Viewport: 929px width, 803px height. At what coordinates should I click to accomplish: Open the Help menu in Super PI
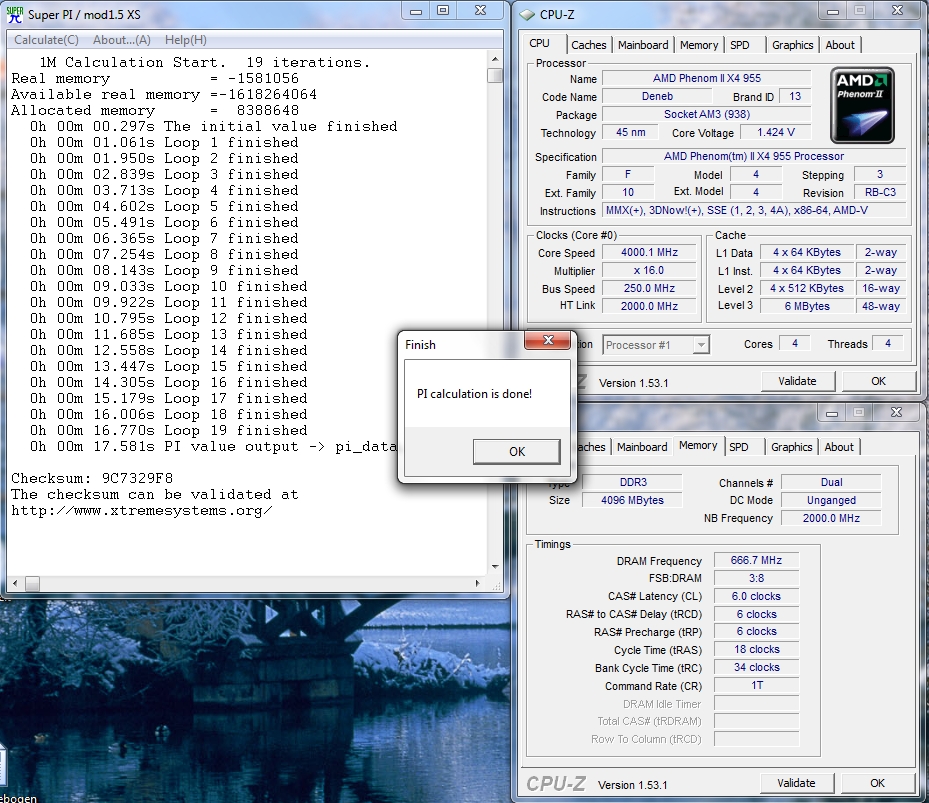click(185, 40)
